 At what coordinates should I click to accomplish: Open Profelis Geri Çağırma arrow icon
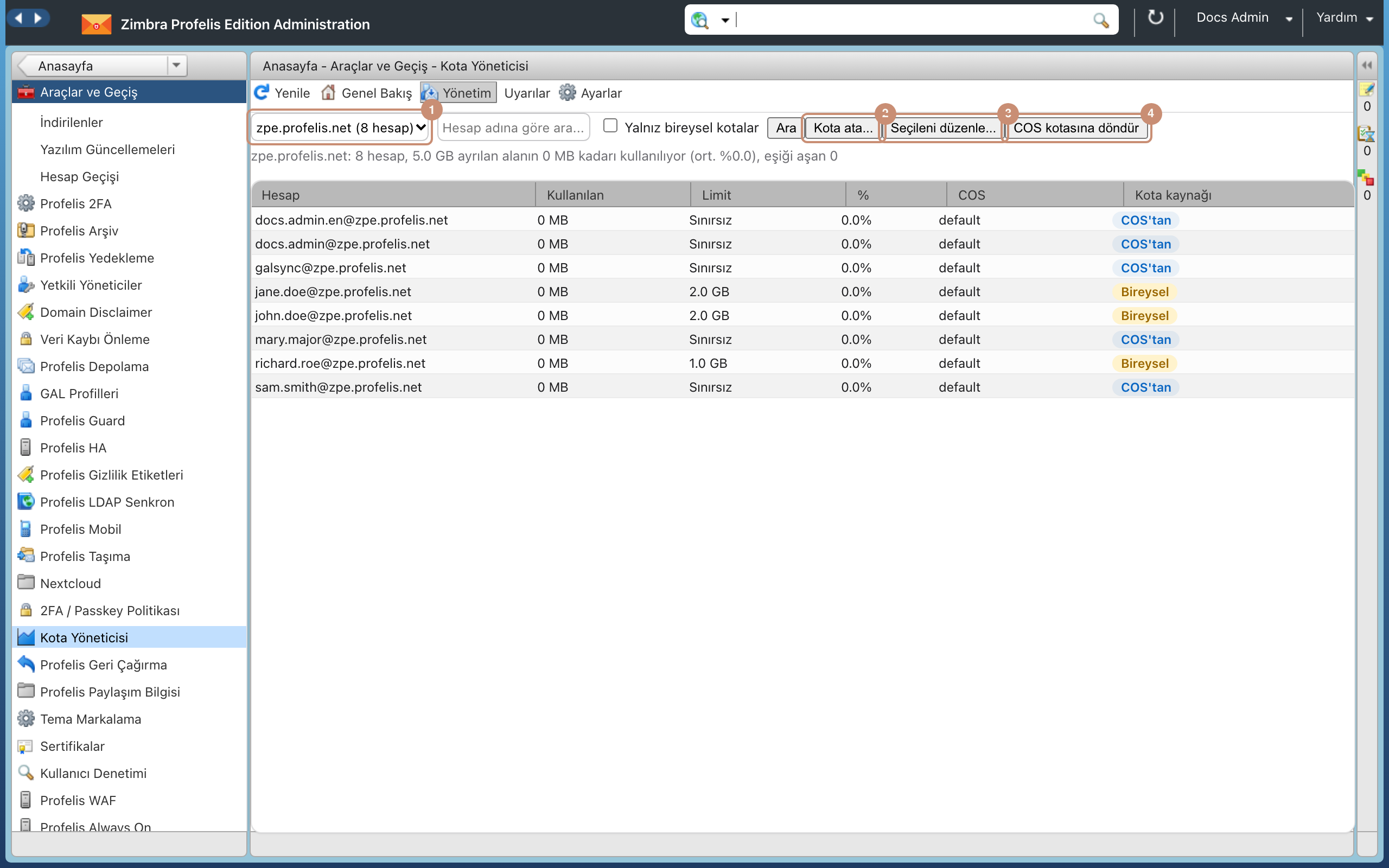click(x=26, y=664)
